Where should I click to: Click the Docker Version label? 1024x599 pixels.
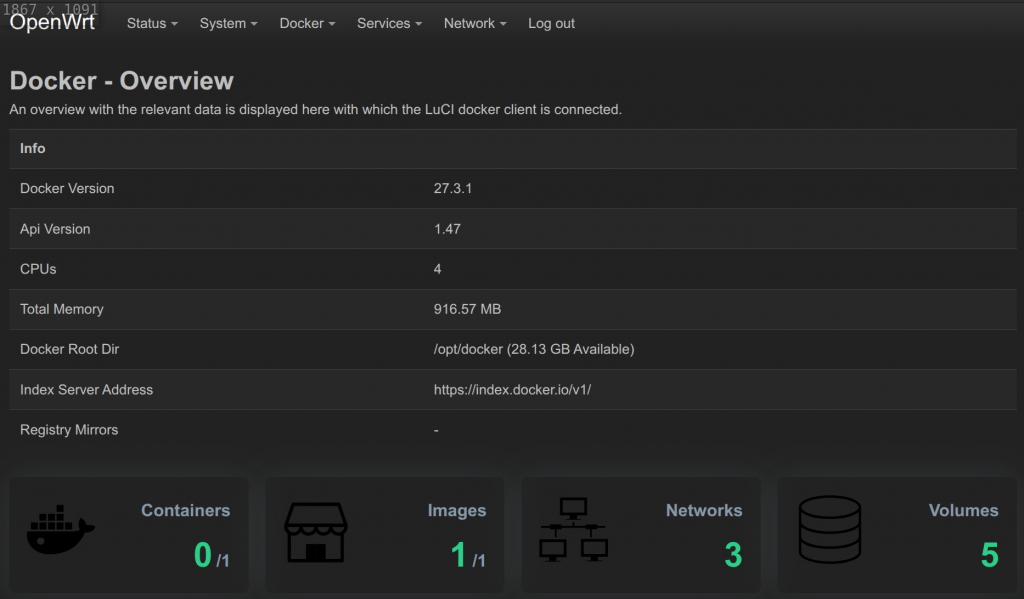click(x=67, y=189)
